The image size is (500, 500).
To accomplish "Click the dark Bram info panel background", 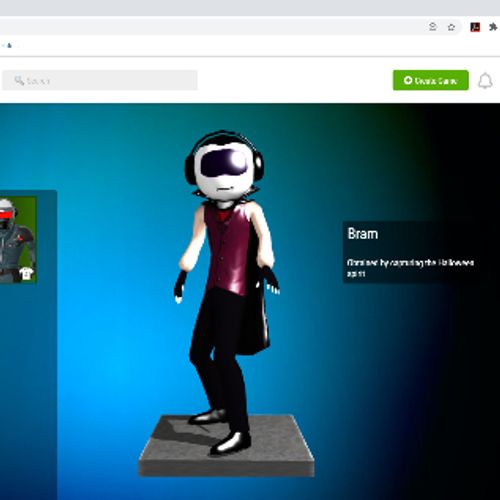I will [x=417, y=252].
